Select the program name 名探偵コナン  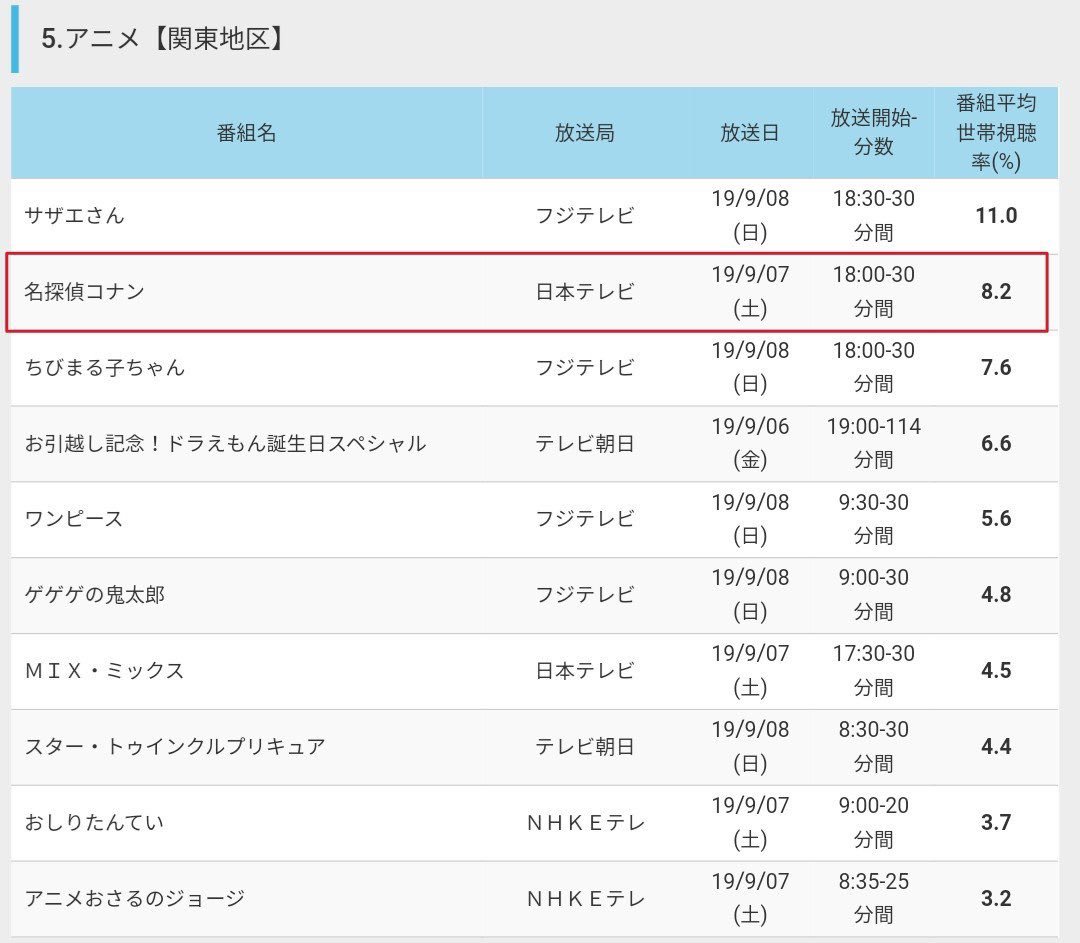point(85,291)
